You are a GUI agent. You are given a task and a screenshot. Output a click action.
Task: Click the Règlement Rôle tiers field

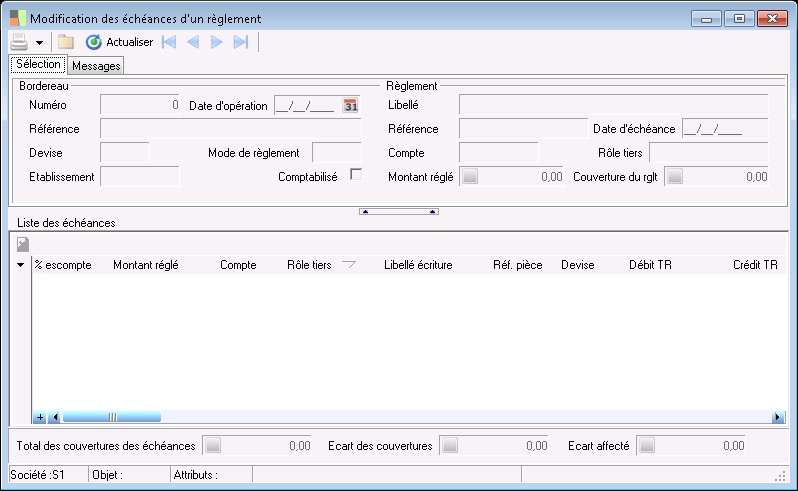[708, 153]
